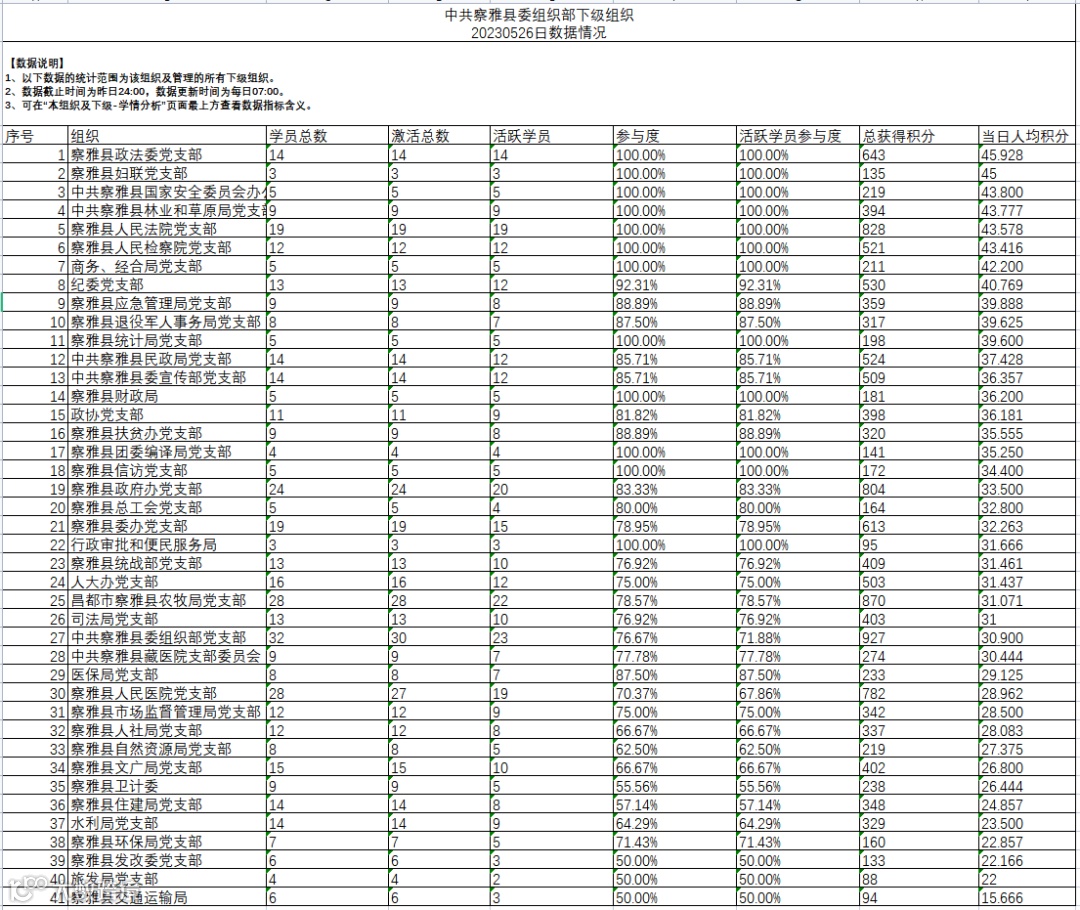Click the 激活总数 header cell

pos(439,136)
